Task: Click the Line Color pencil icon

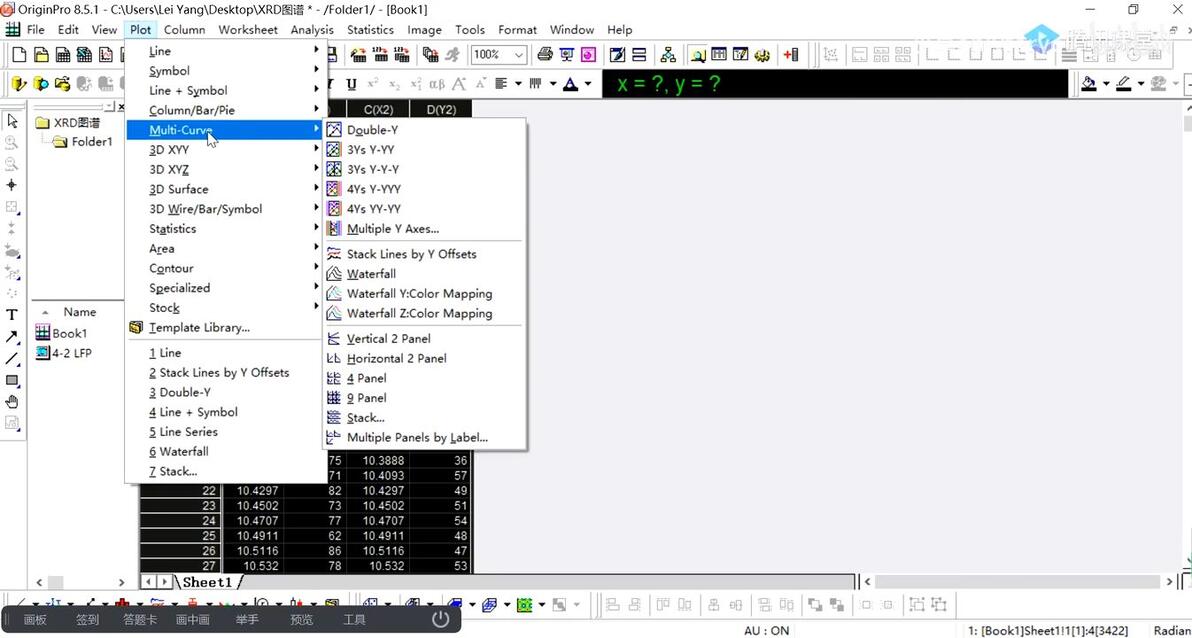Action: 1124,84
